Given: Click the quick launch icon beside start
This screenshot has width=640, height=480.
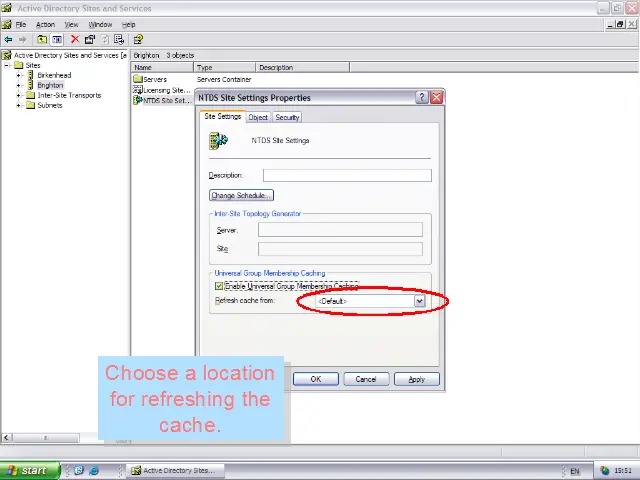Looking at the screenshot, I should click(78, 470).
